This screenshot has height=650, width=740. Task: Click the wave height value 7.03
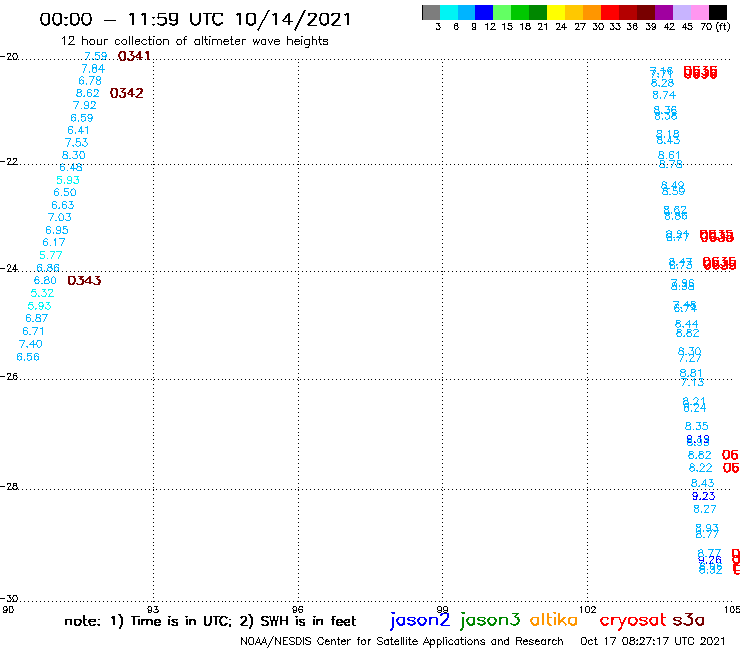tap(59, 218)
